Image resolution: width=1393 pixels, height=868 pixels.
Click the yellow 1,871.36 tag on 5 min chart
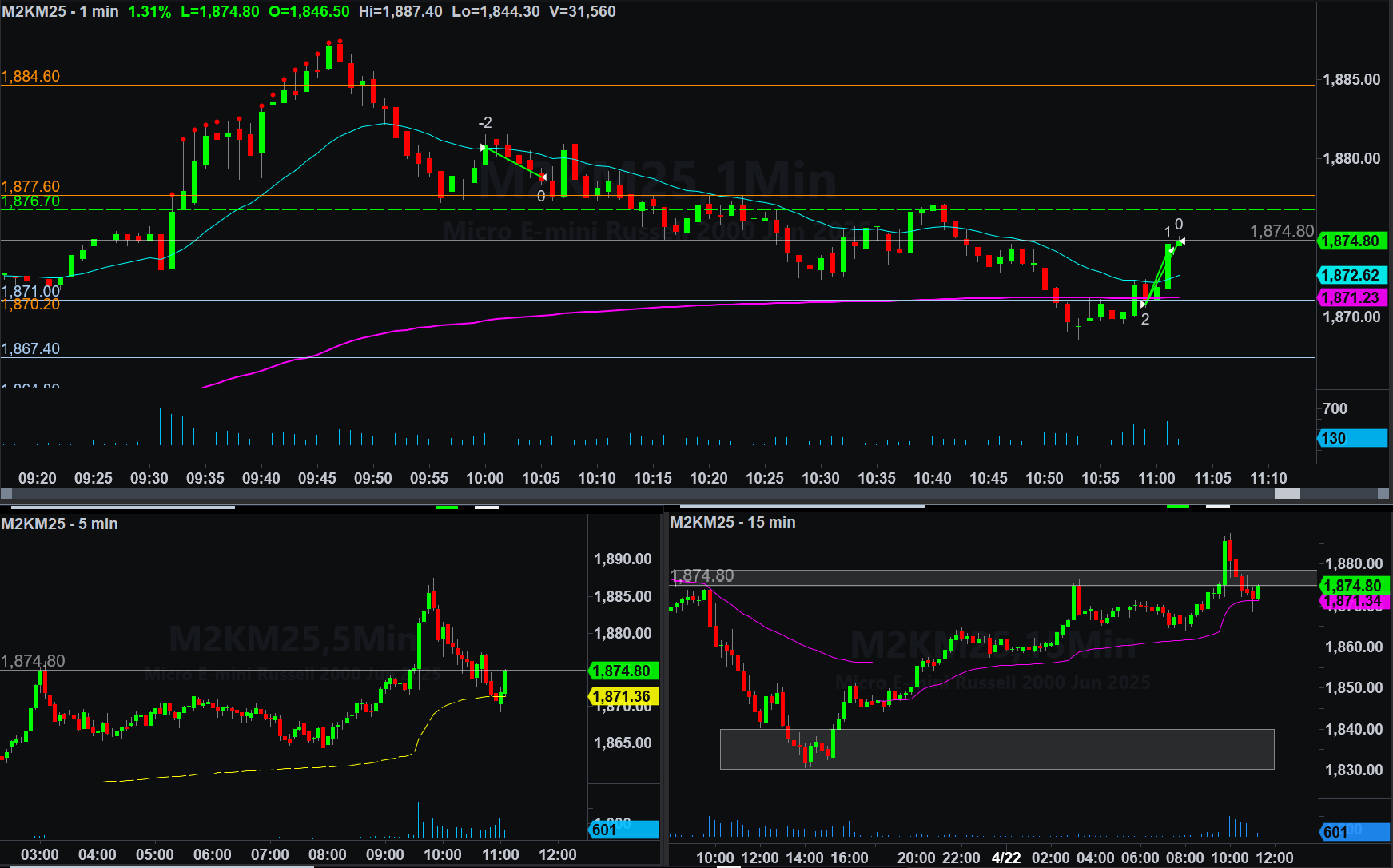[623, 696]
